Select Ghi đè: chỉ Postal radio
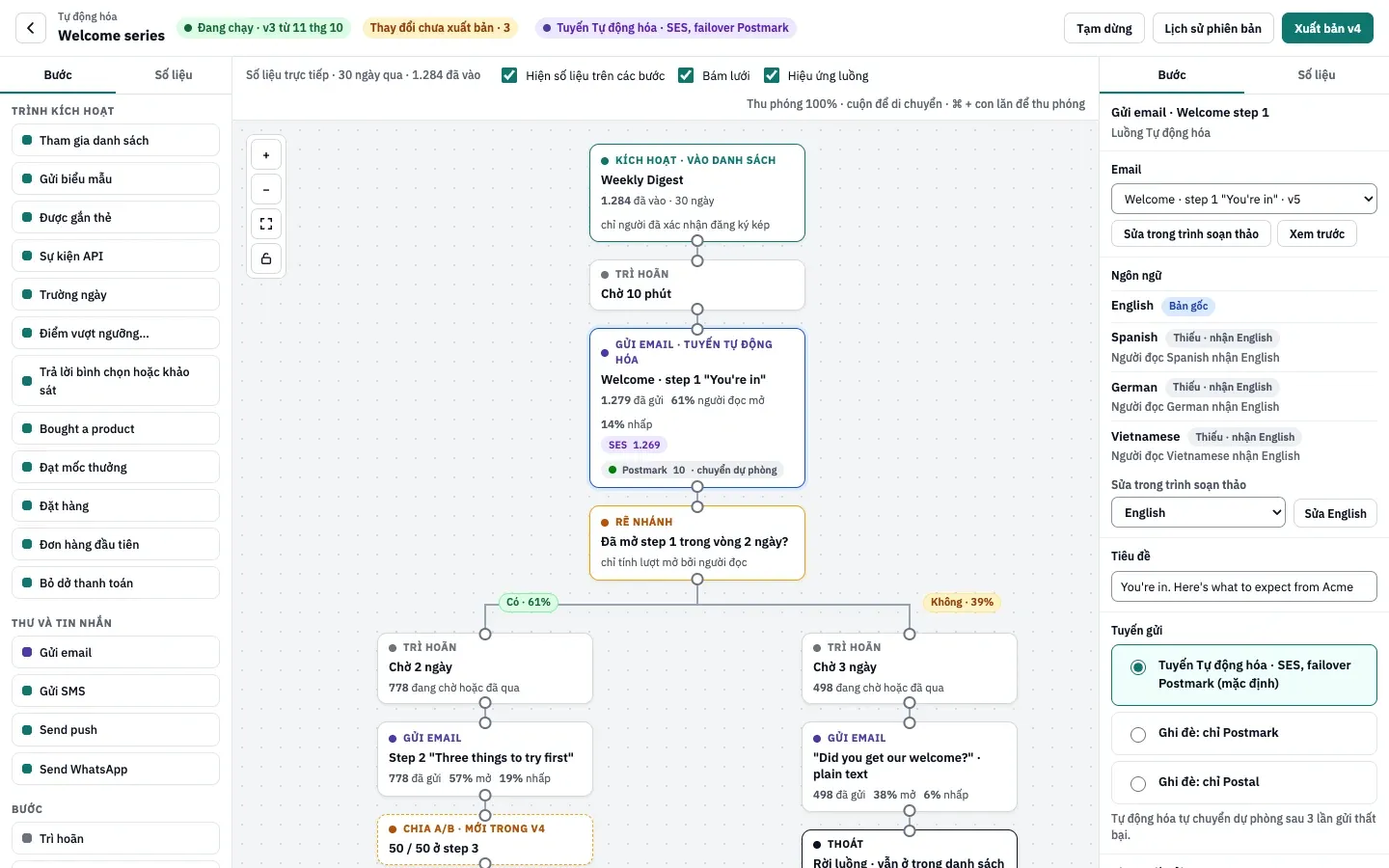1389x868 pixels. [1138, 783]
